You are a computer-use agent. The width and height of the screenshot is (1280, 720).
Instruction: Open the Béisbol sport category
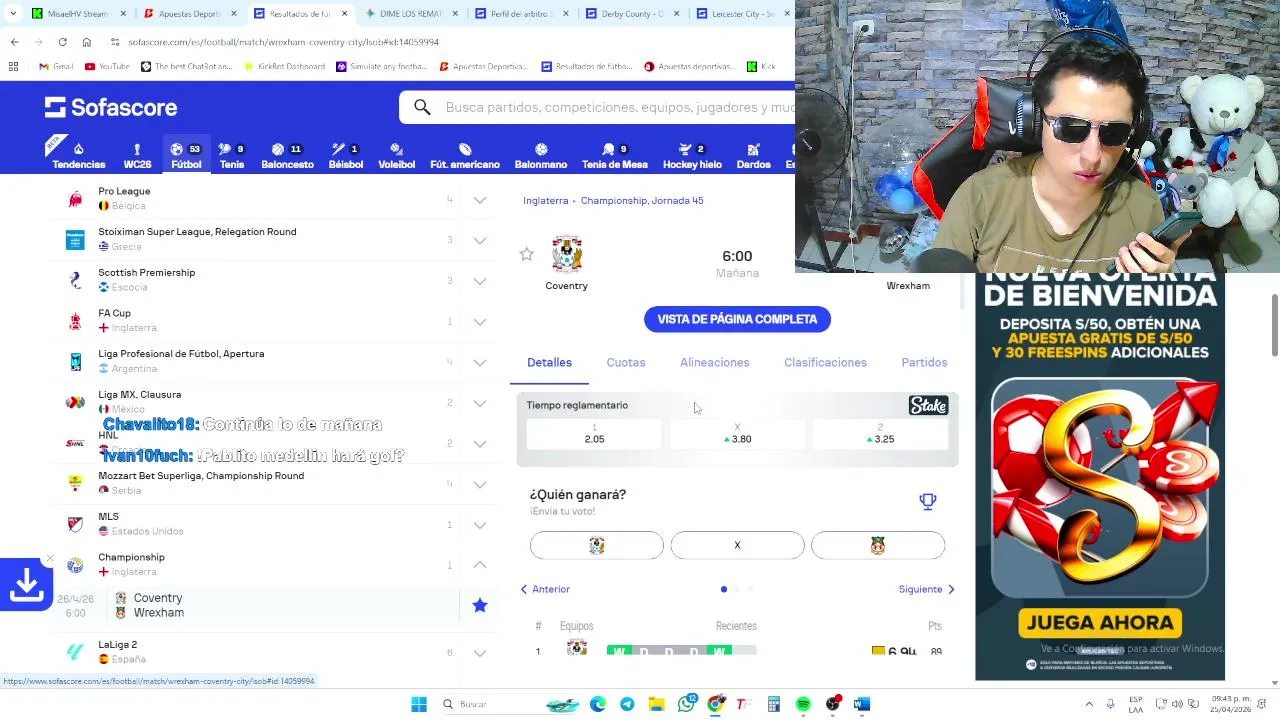coord(346,155)
